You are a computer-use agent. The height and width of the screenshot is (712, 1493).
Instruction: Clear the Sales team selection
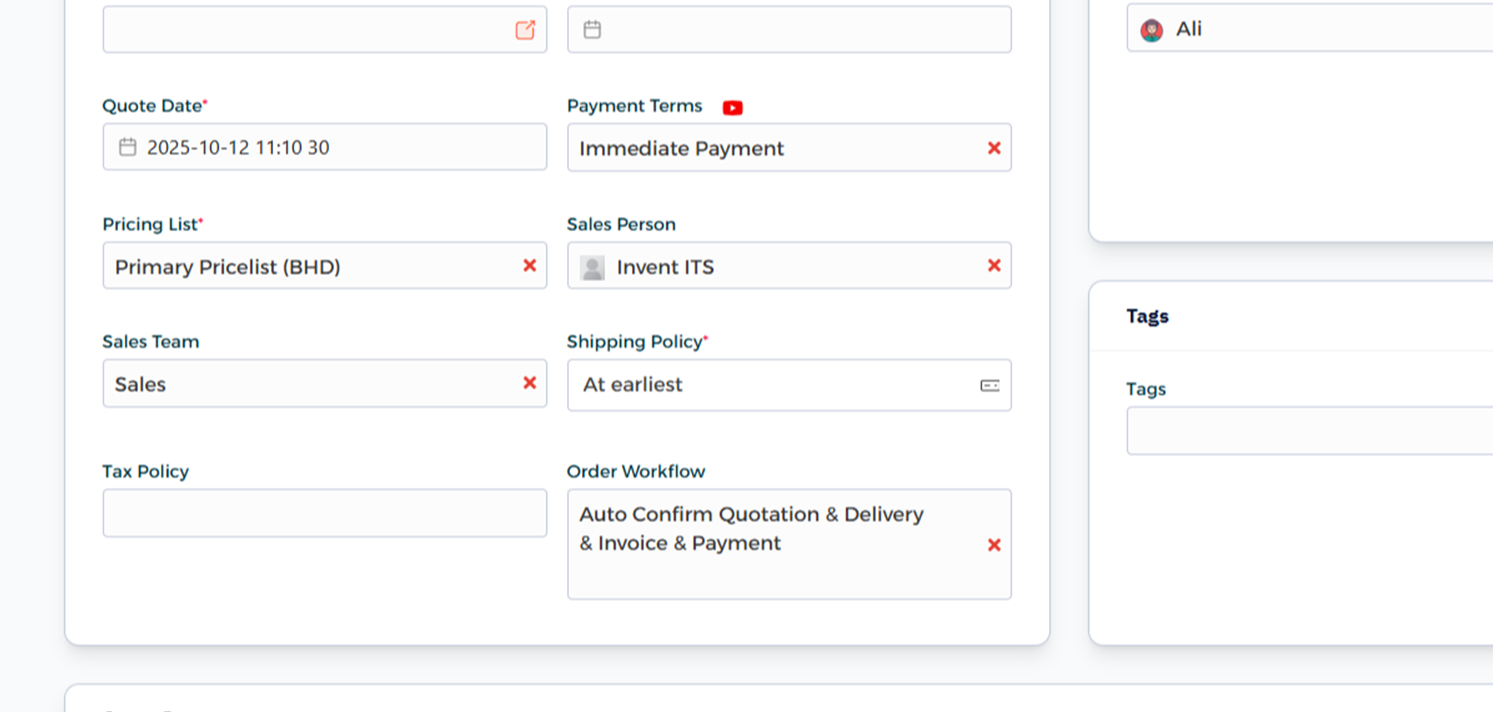tap(530, 384)
